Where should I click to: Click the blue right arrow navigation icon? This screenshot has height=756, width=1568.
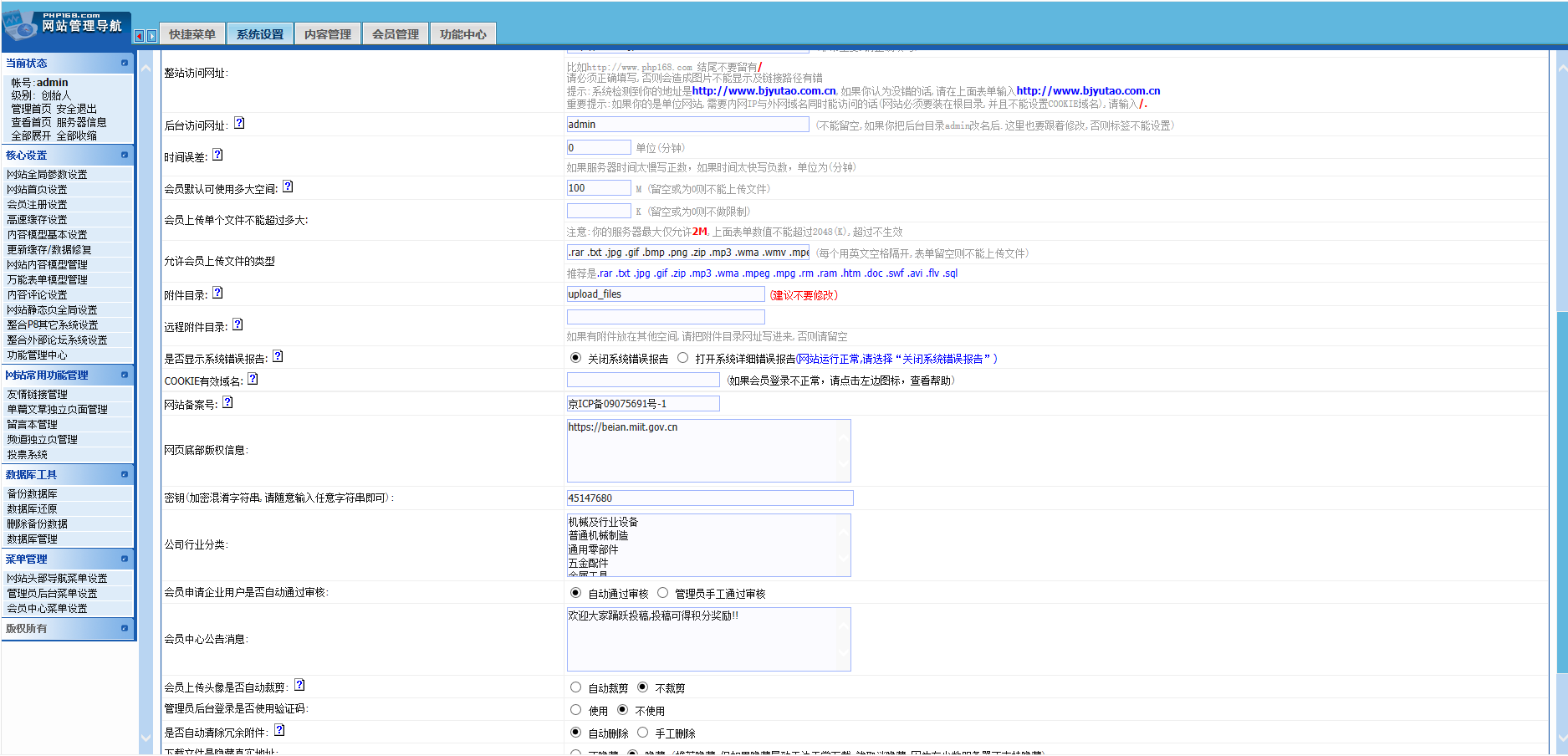[151, 36]
